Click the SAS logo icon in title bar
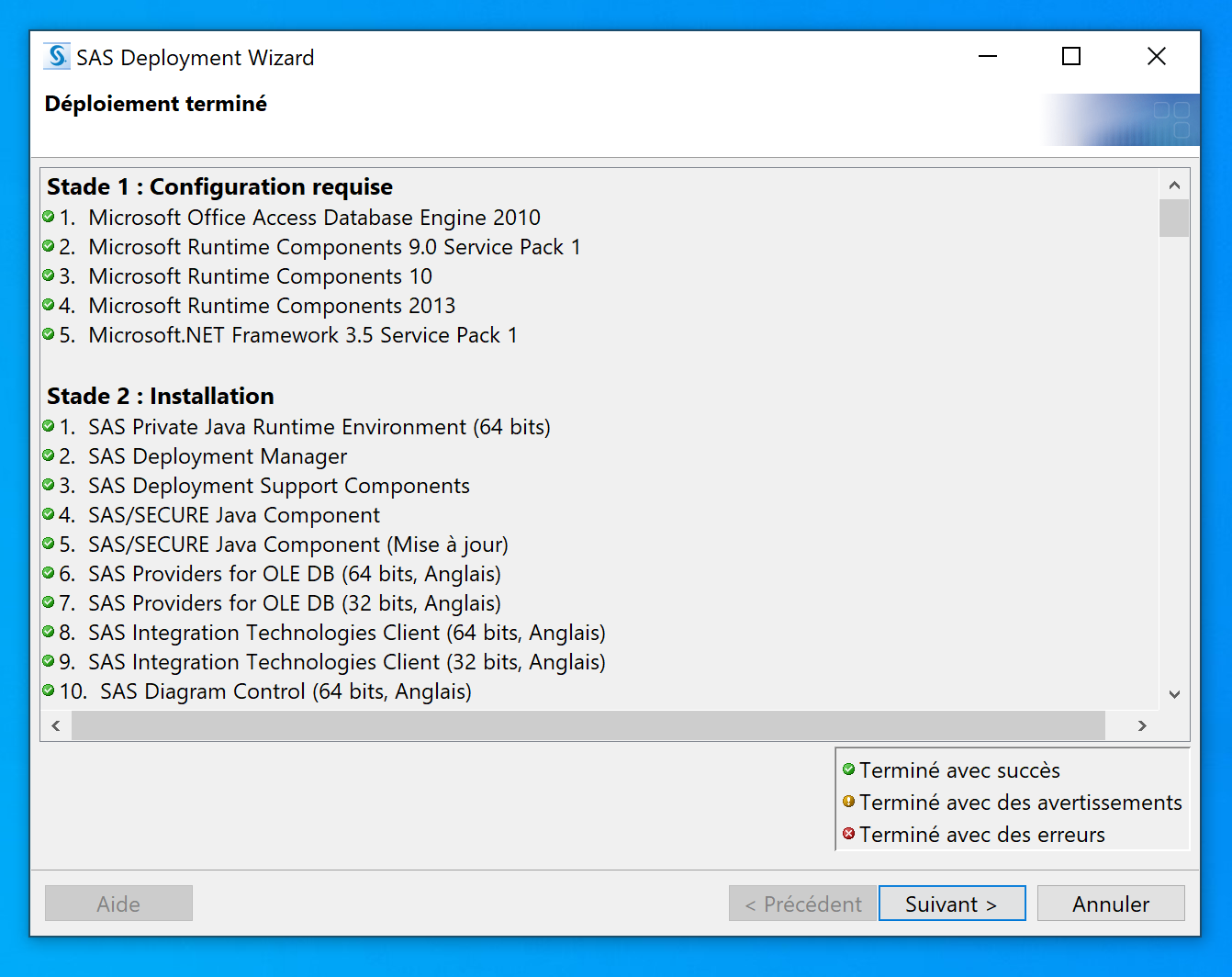This screenshot has height=977, width=1232. [57, 57]
